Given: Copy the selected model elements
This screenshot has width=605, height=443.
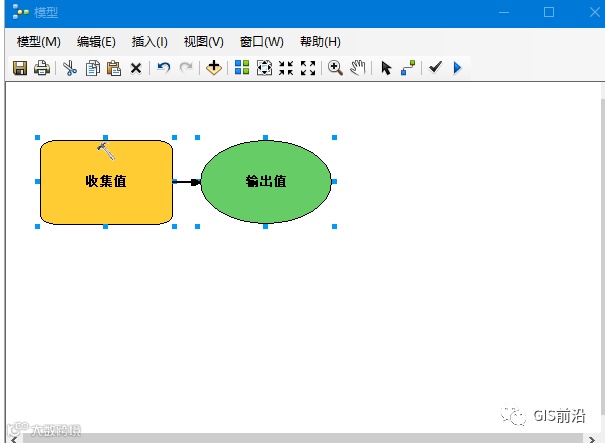Looking at the screenshot, I should coord(93,68).
